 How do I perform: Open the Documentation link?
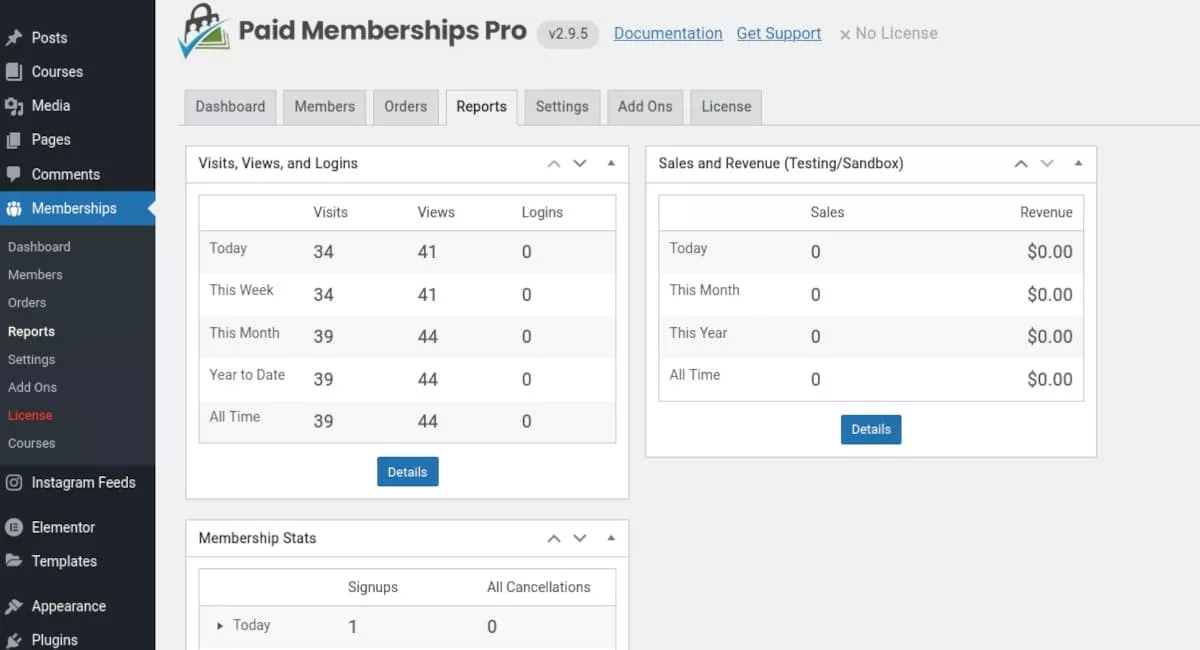pyautogui.click(x=668, y=34)
